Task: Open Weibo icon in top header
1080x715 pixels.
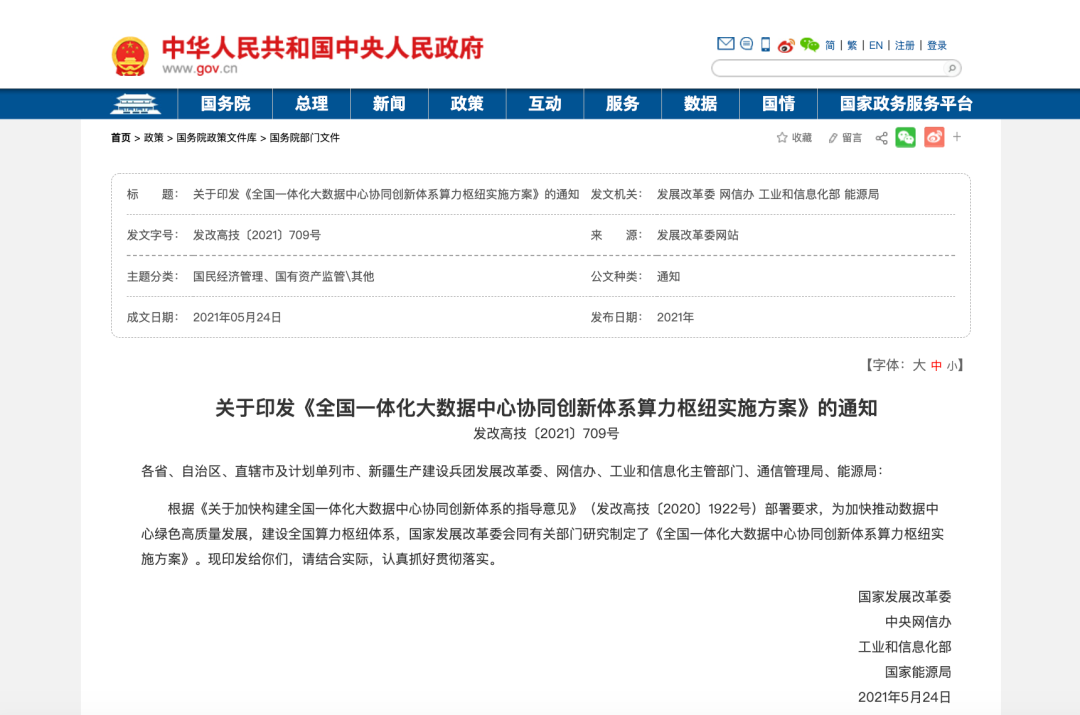Action: tap(786, 45)
